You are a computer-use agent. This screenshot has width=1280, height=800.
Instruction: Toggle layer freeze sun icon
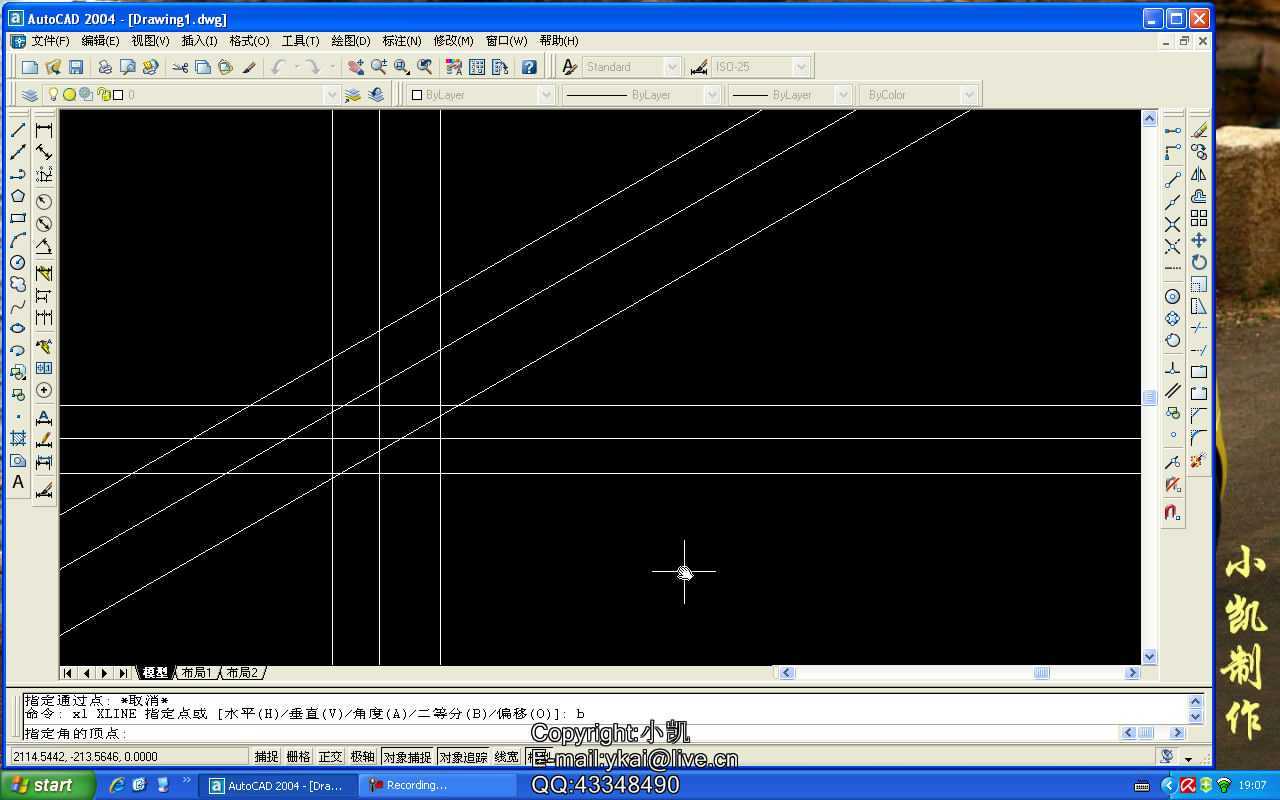pyautogui.click(x=69, y=95)
